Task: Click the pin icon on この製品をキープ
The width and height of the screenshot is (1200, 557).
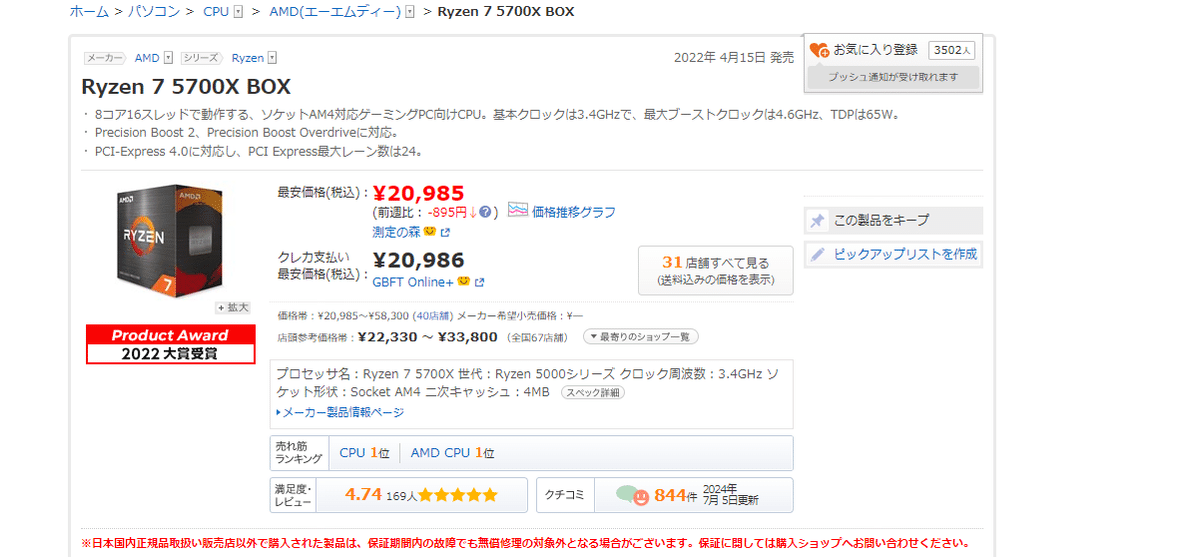Action: point(817,220)
